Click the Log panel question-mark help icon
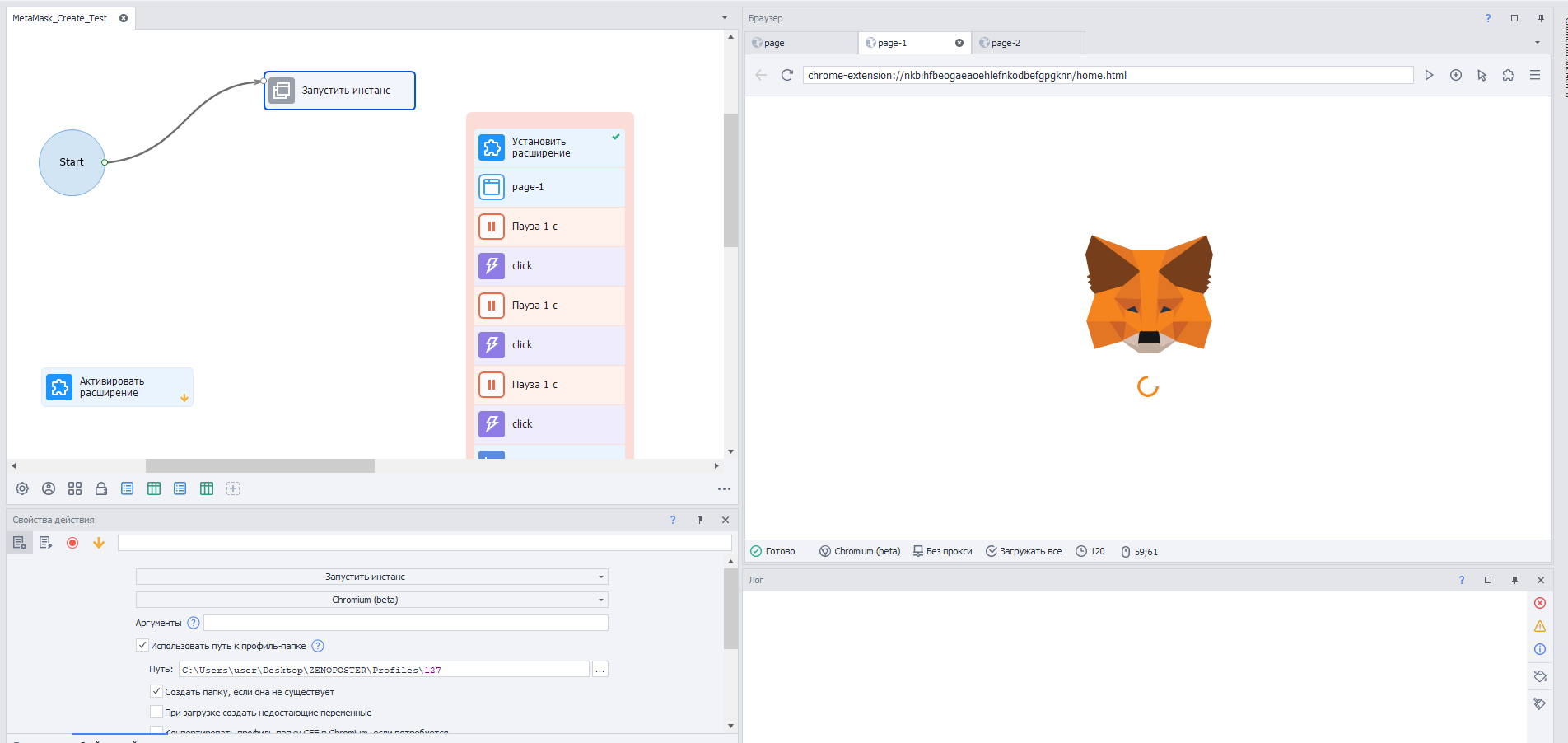 1462,580
